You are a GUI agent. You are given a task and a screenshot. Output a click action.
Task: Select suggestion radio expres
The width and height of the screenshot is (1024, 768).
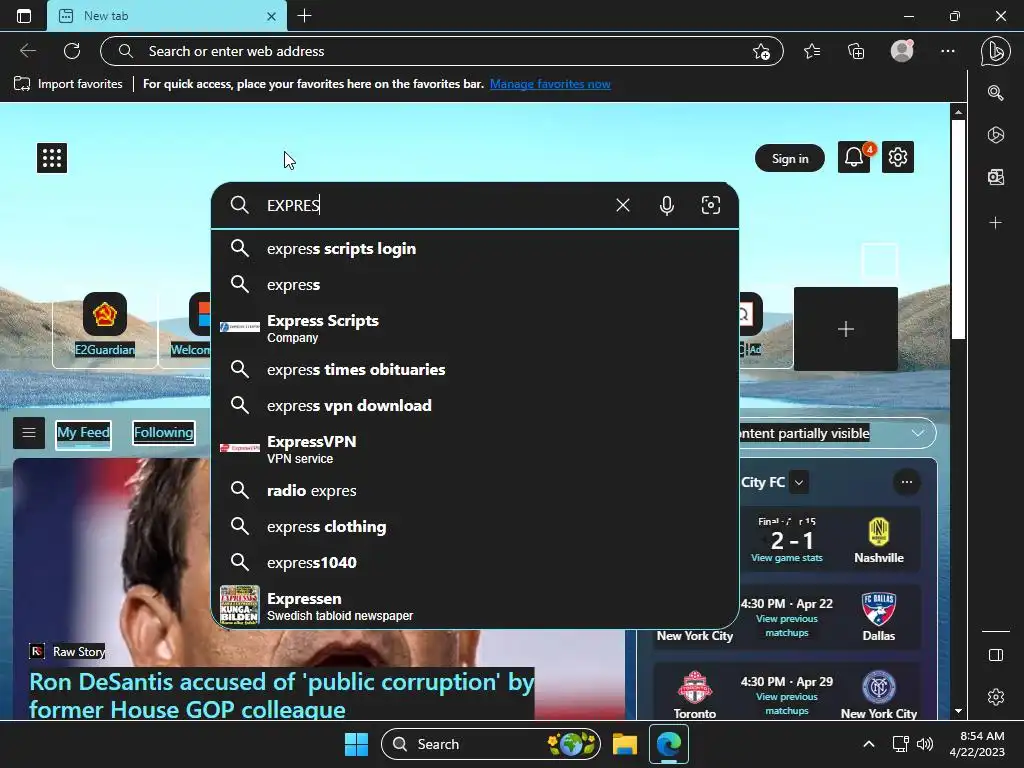coord(475,490)
